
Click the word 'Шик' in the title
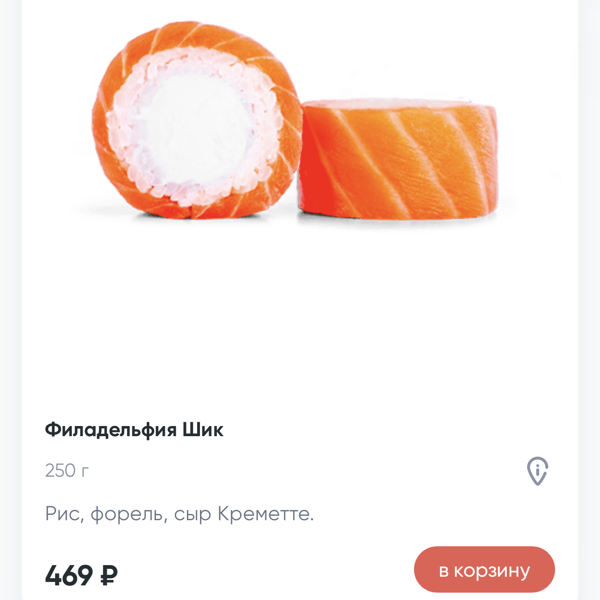coord(203,430)
